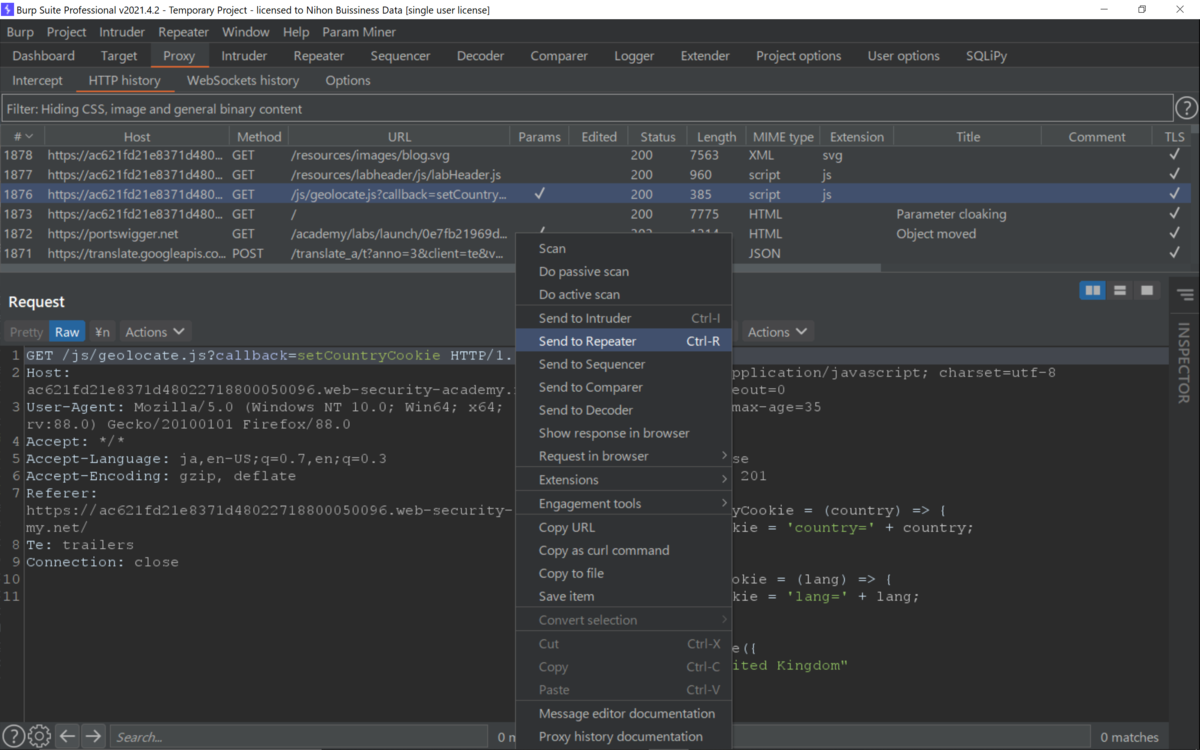The image size is (1200, 750).
Task: Select Do active scan
Action: (623, 295)
